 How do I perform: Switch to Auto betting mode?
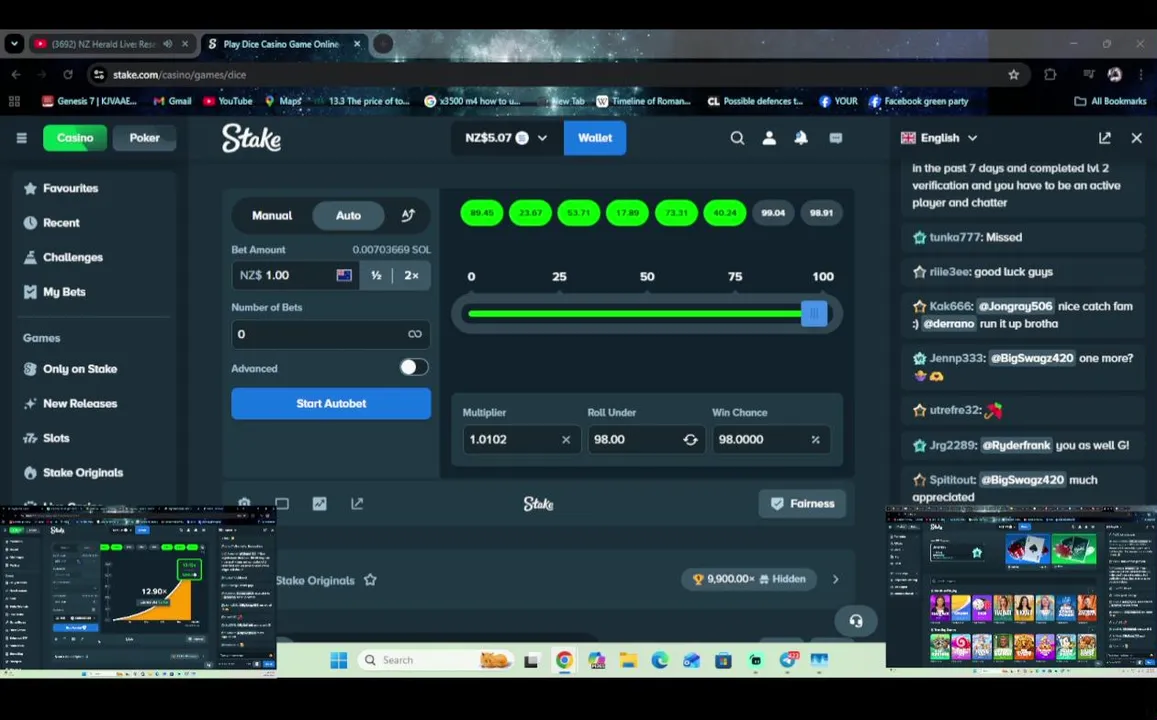[348, 215]
